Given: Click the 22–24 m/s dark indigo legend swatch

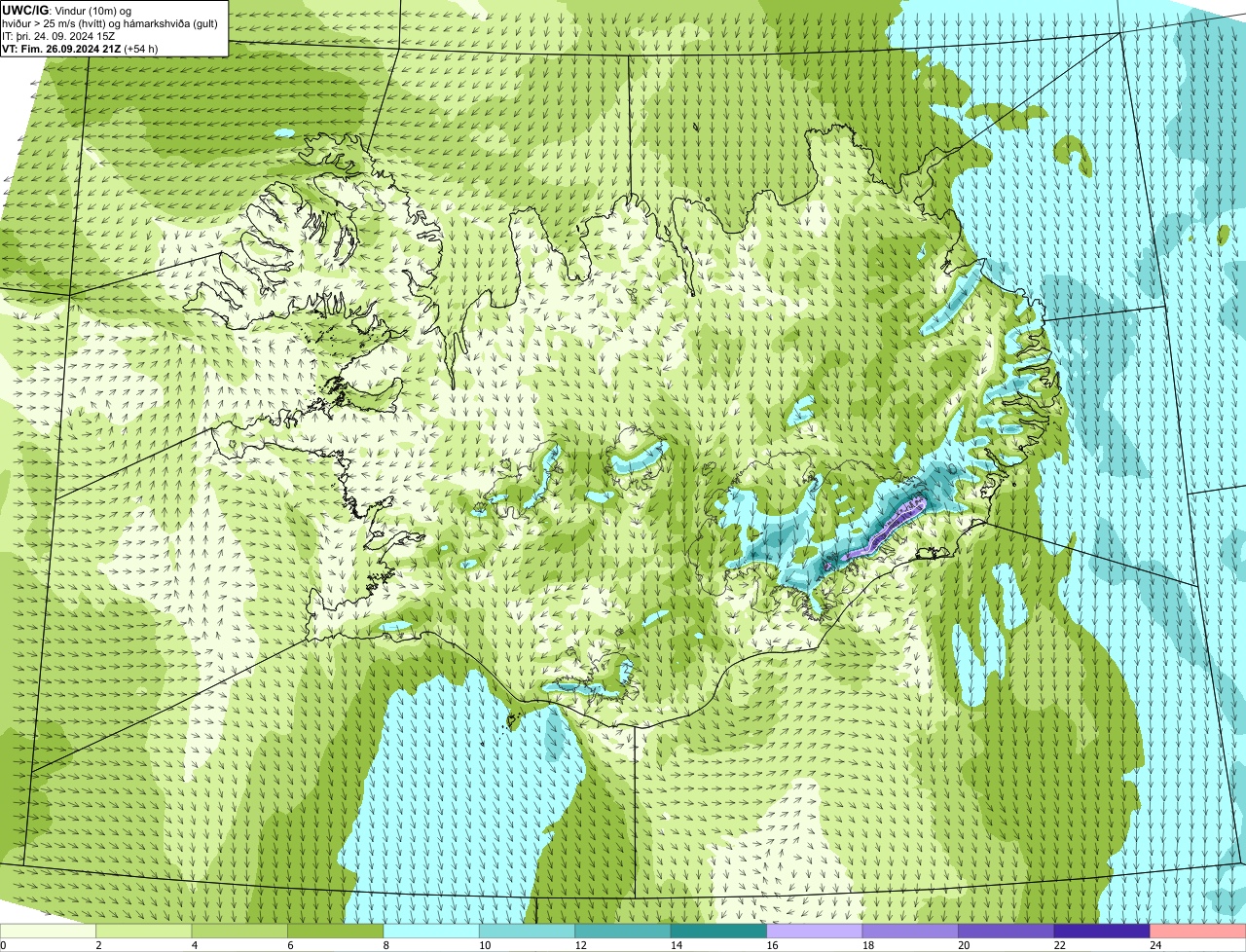Looking at the screenshot, I should [1102, 931].
